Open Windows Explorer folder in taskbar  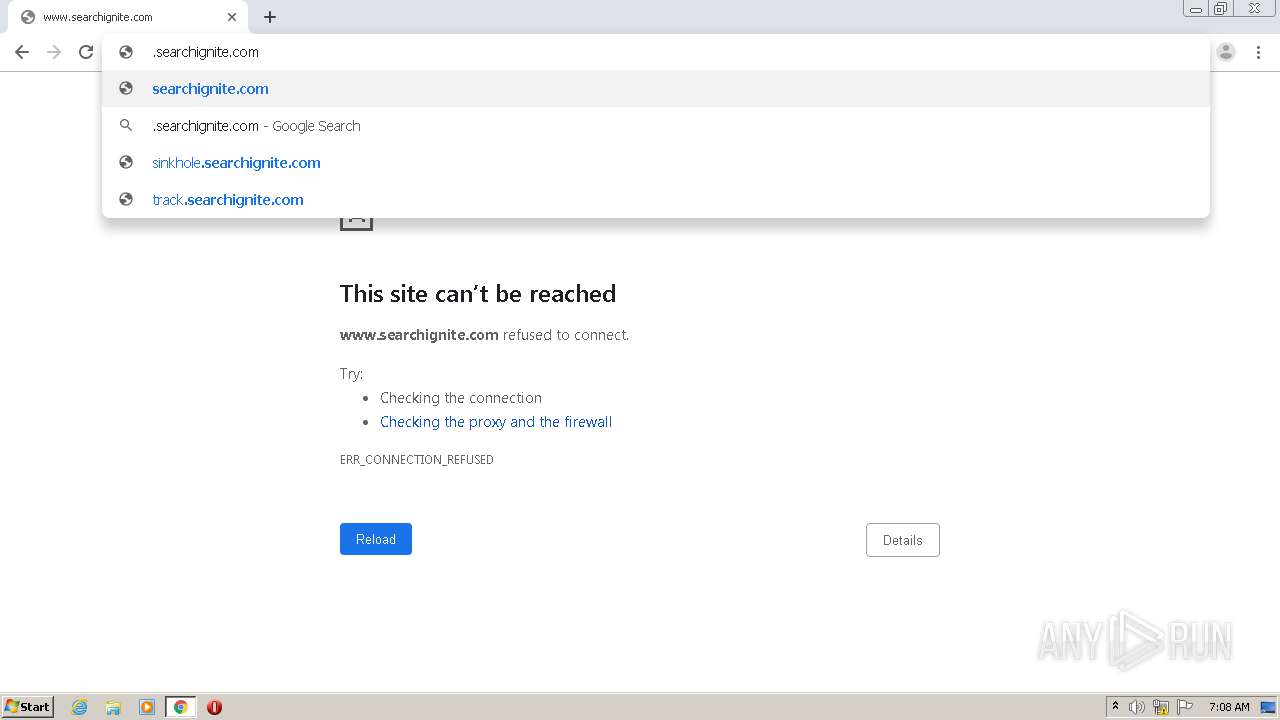coord(113,707)
